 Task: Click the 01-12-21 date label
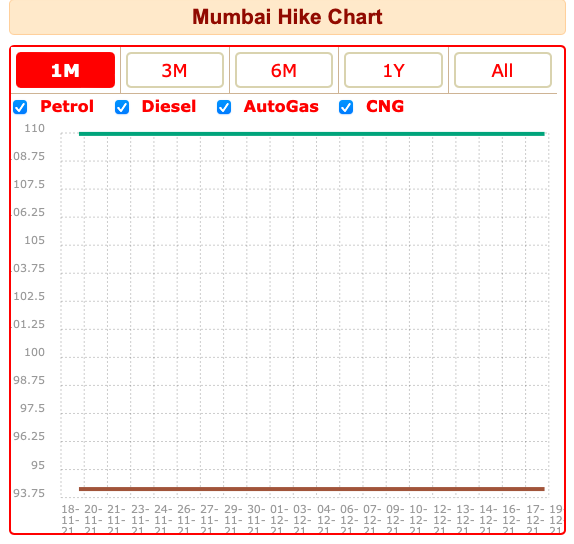coord(279,520)
